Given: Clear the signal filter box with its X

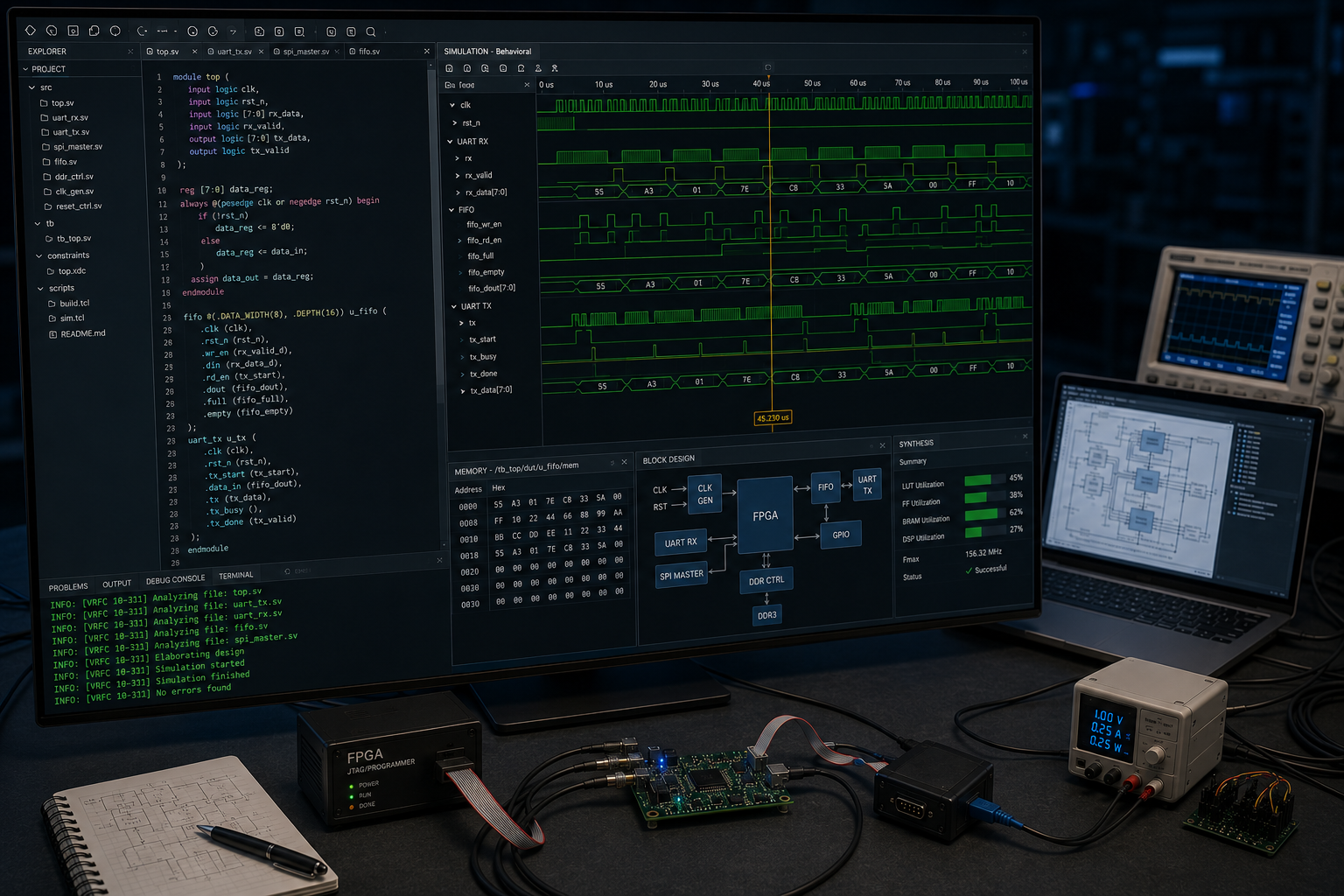Looking at the screenshot, I should (x=527, y=85).
